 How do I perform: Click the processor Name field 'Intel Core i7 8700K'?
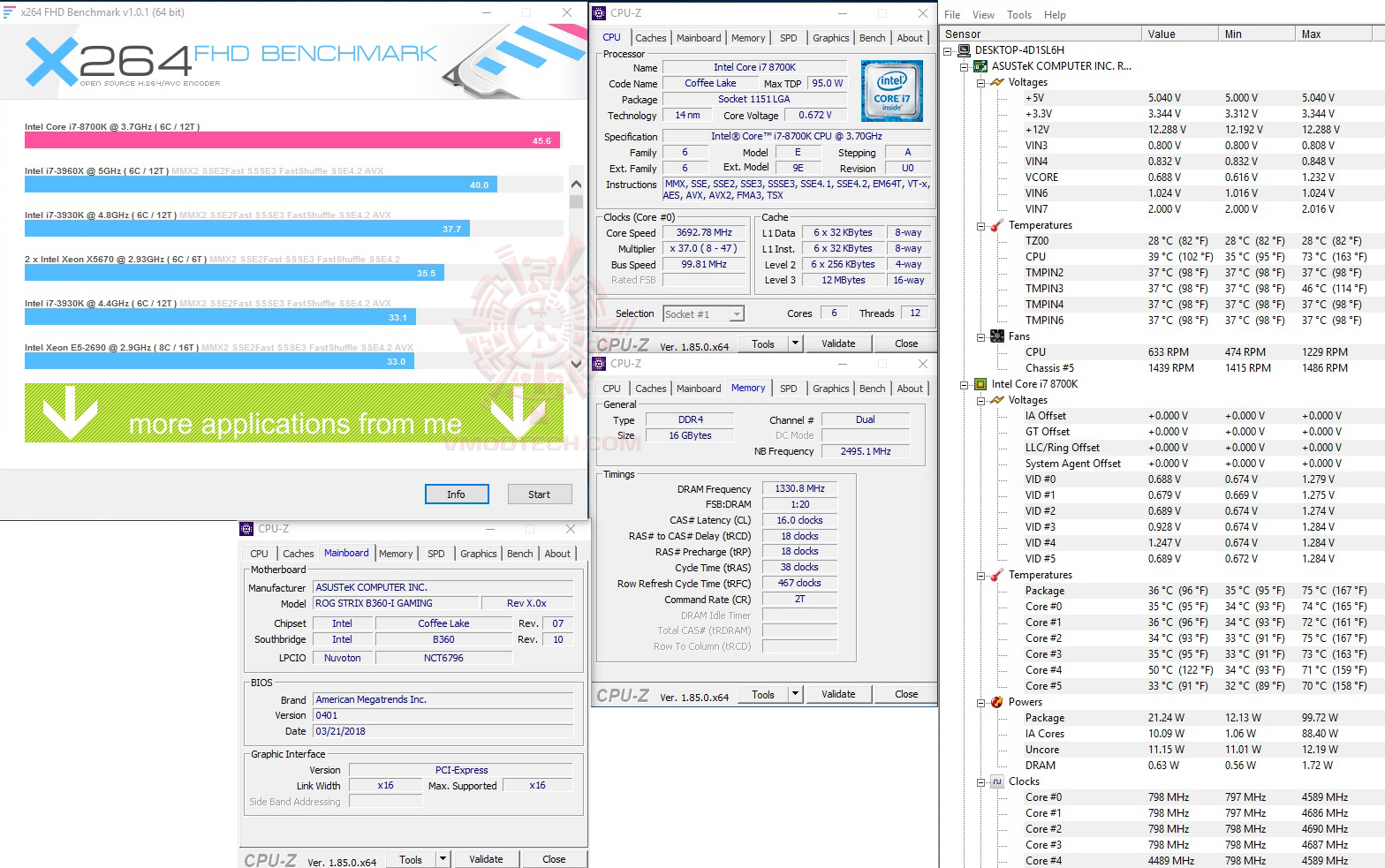pyautogui.click(x=754, y=67)
